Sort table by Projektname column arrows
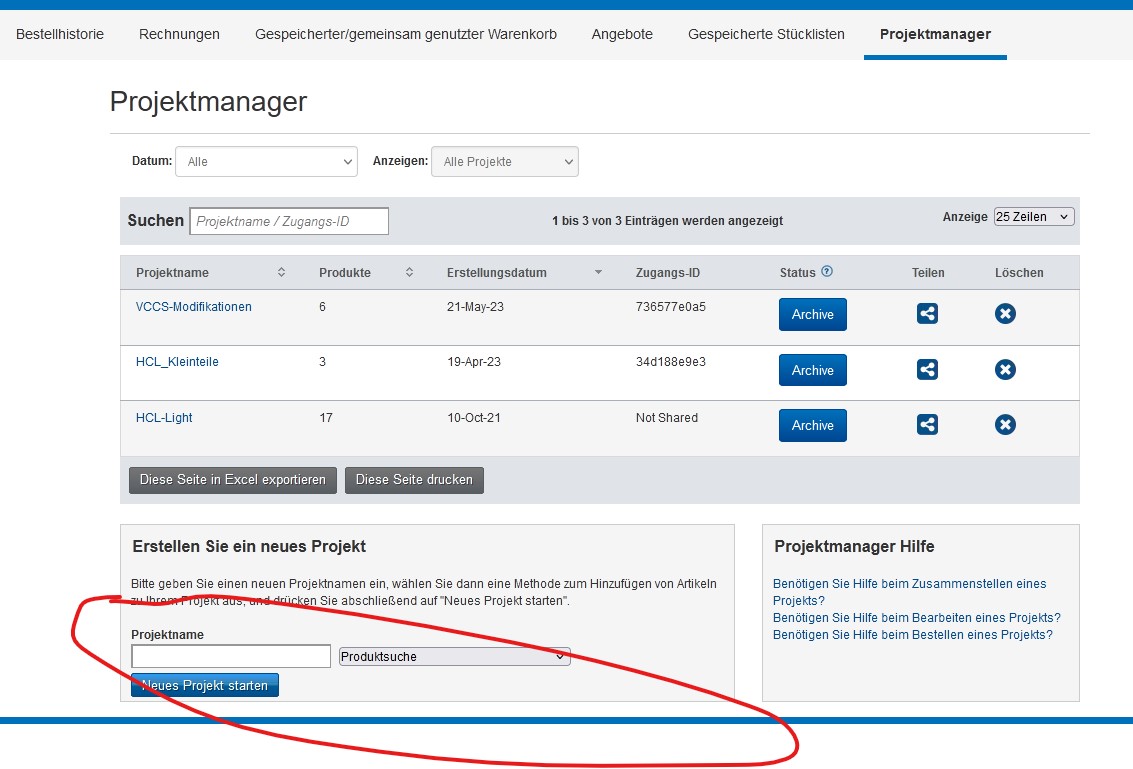 click(x=281, y=272)
